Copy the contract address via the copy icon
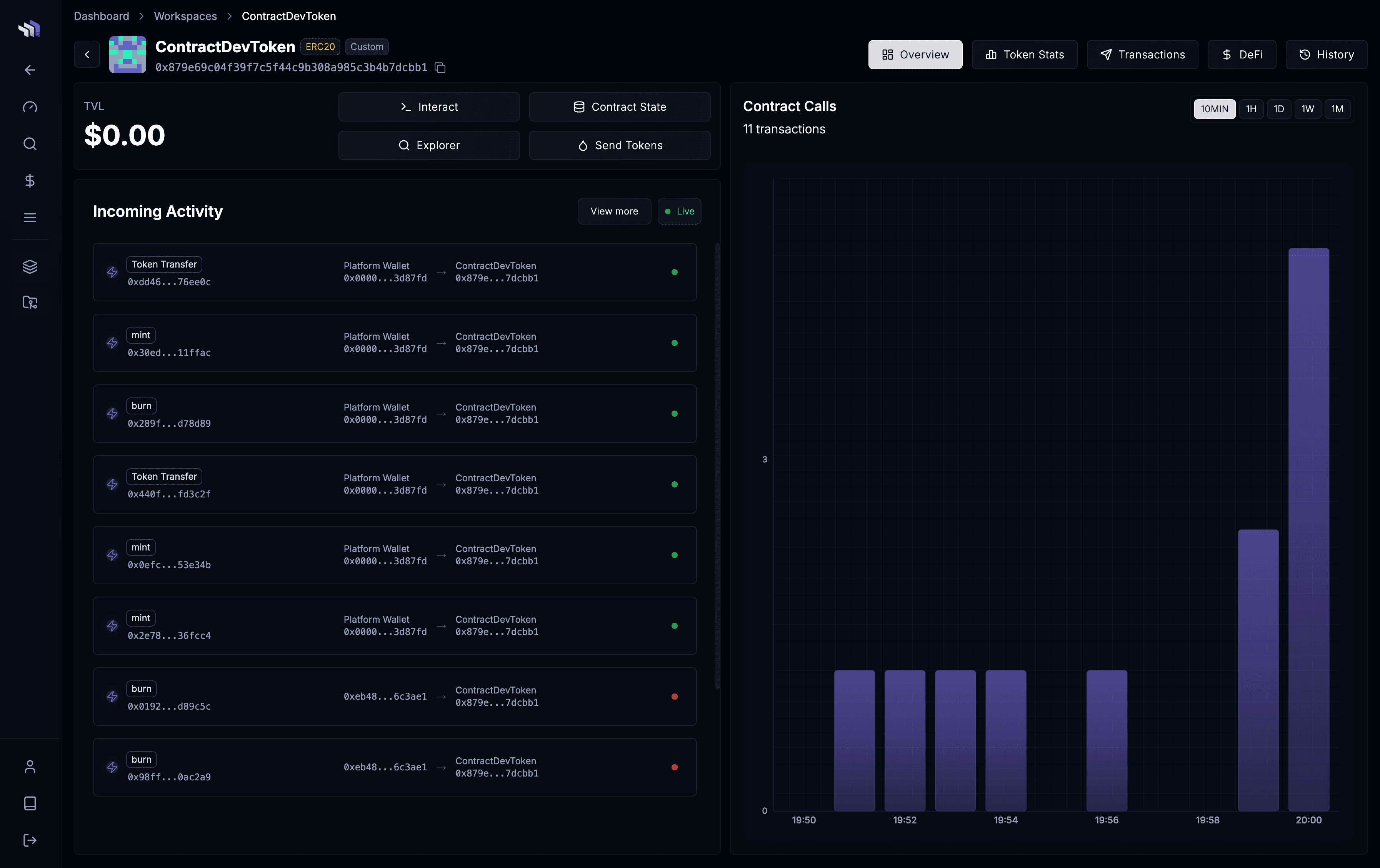 coord(440,68)
